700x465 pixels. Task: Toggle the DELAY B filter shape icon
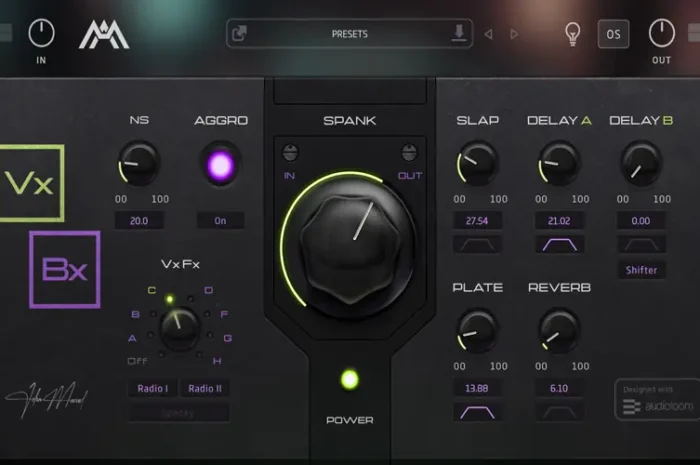point(641,245)
